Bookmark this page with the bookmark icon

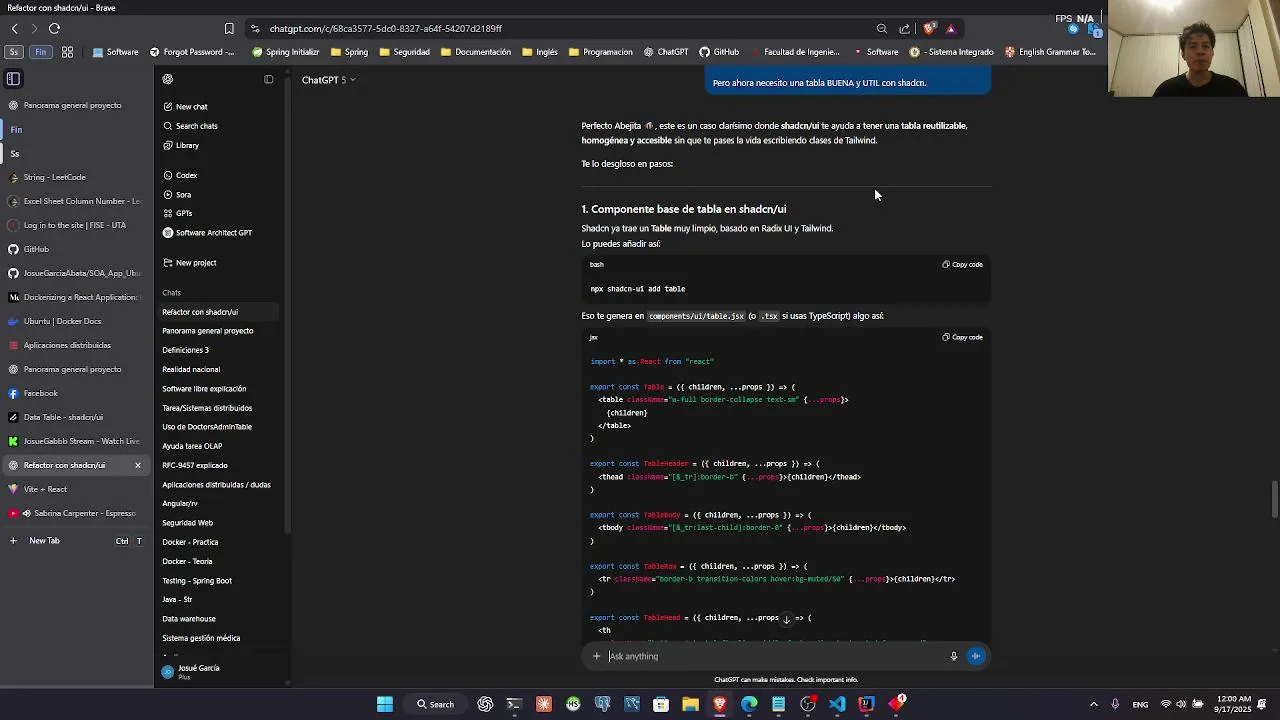pyautogui.click(x=229, y=29)
